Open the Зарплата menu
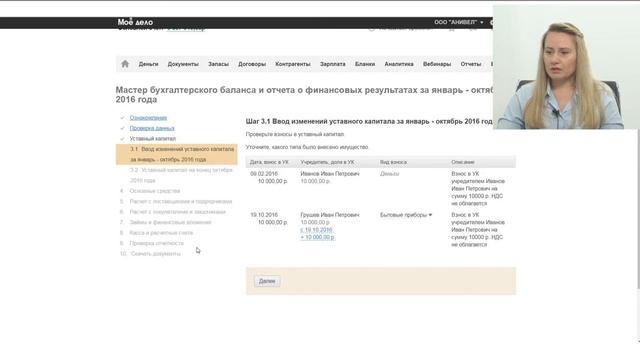This screenshot has width=640, height=360. 333,64
